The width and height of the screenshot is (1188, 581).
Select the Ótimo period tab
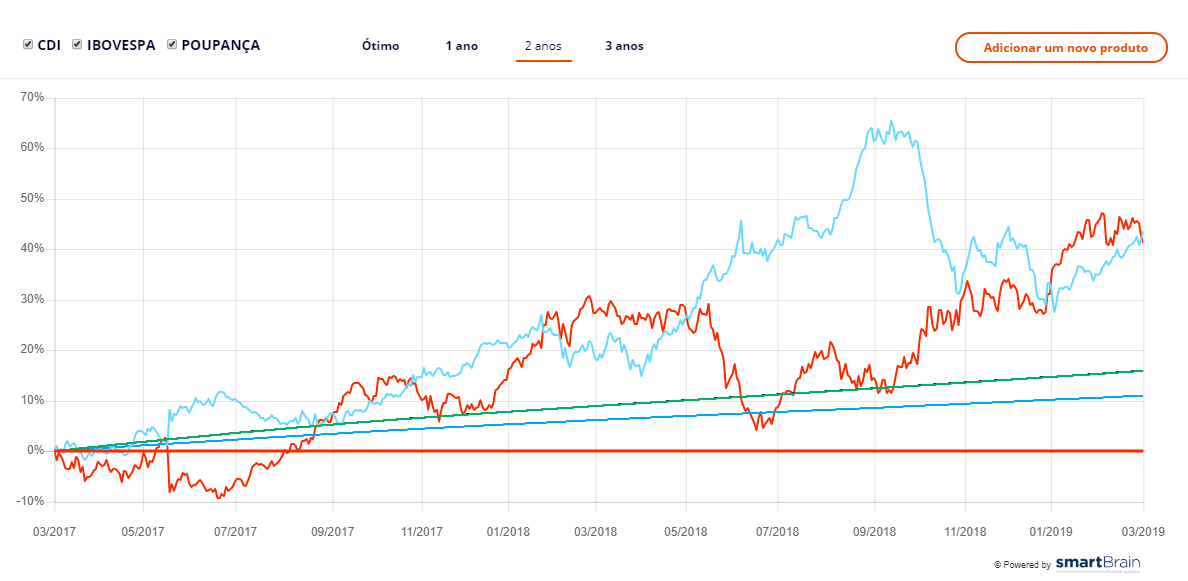(x=380, y=46)
